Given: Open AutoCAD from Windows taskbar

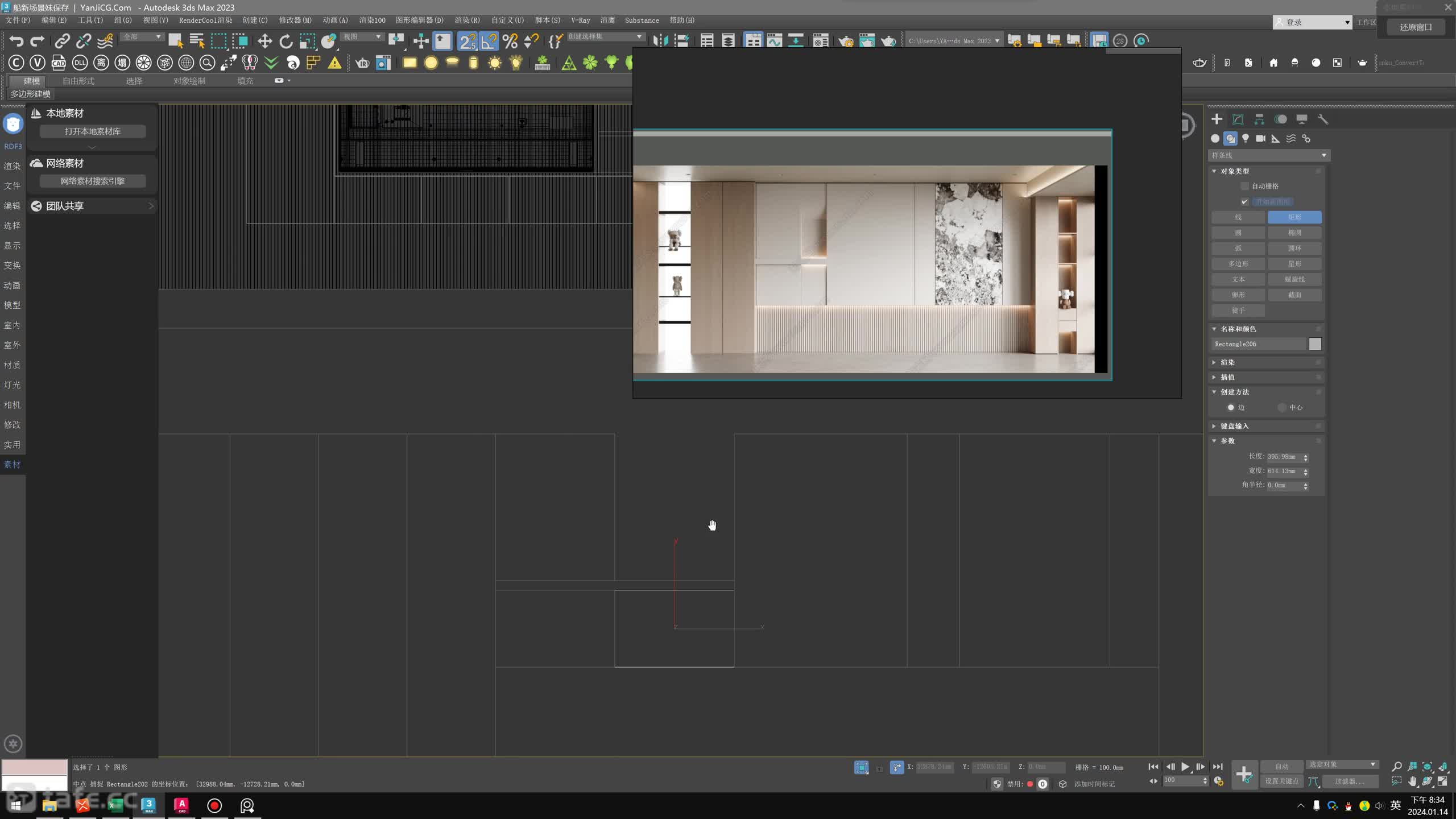Looking at the screenshot, I should tap(181, 805).
